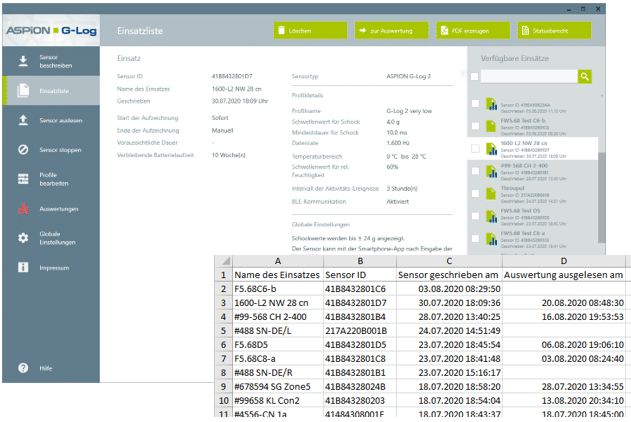Click spreadsheet cell 'F5.68D5'
The width and height of the screenshot is (631, 422).
[x=278, y=345]
